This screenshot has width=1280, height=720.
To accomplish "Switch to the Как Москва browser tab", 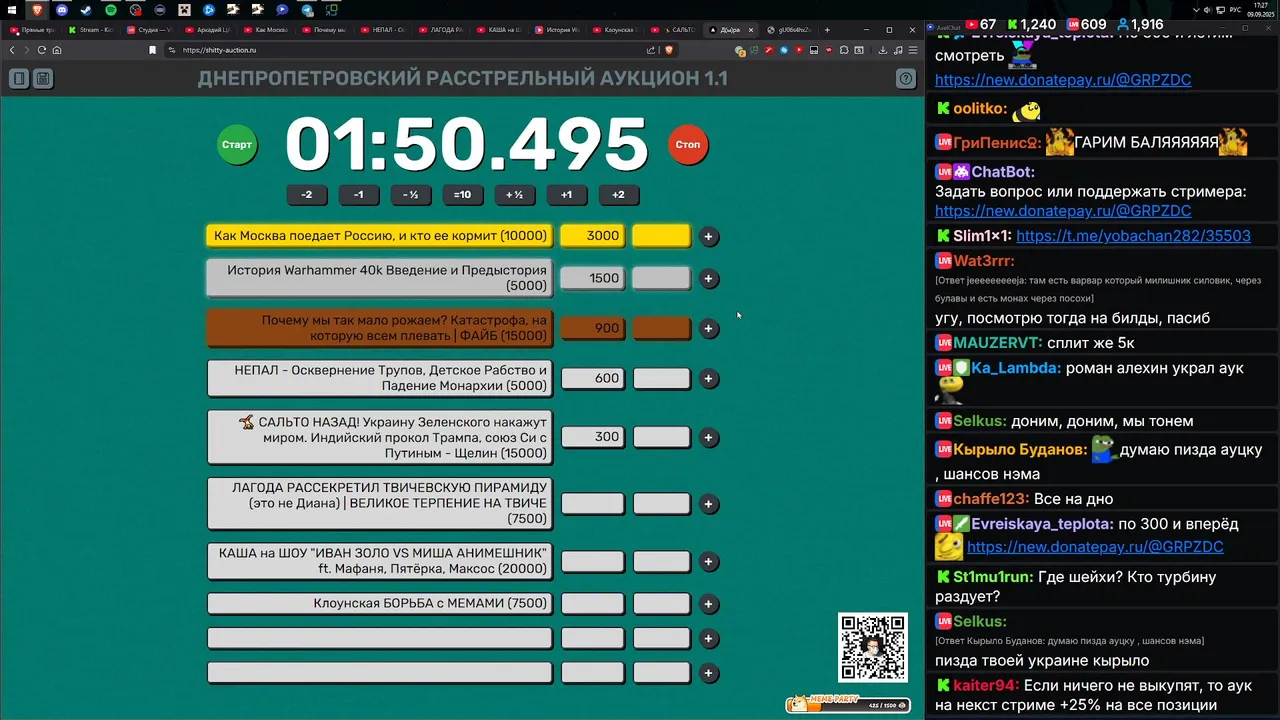I will pos(266,30).
